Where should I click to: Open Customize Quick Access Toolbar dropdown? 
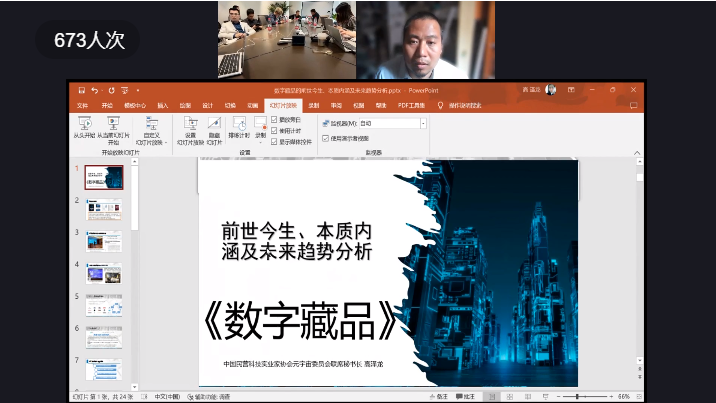click(x=137, y=90)
